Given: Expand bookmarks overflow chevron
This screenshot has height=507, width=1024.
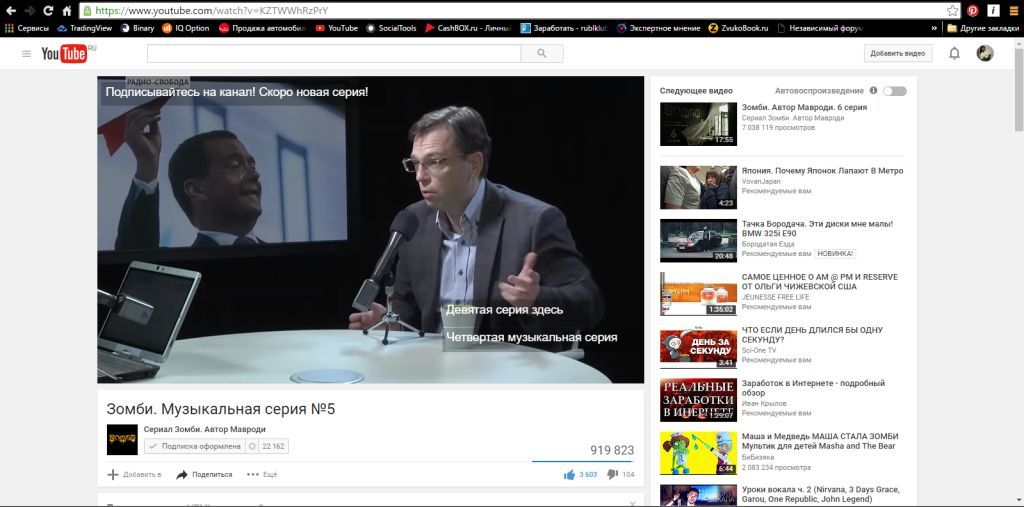Looking at the screenshot, I should click(x=934, y=28).
